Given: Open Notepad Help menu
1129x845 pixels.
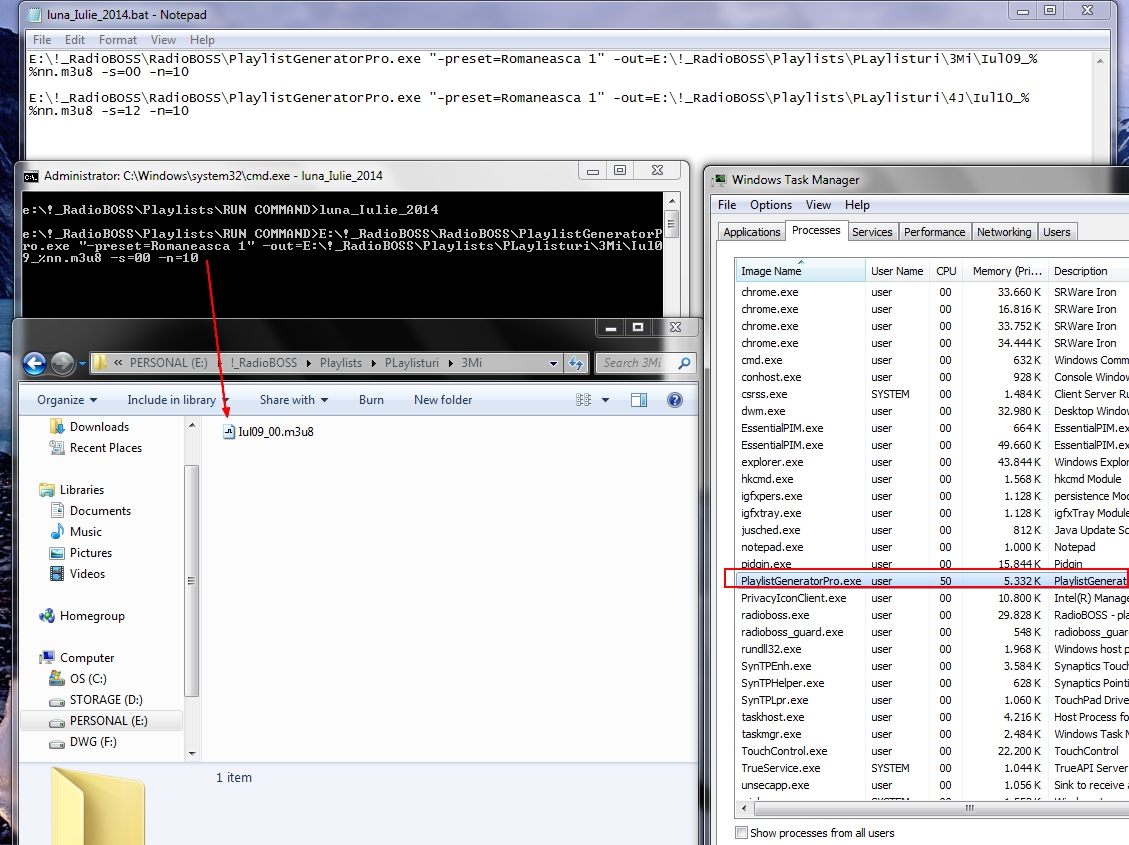Looking at the screenshot, I should pyautogui.click(x=202, y=40).
